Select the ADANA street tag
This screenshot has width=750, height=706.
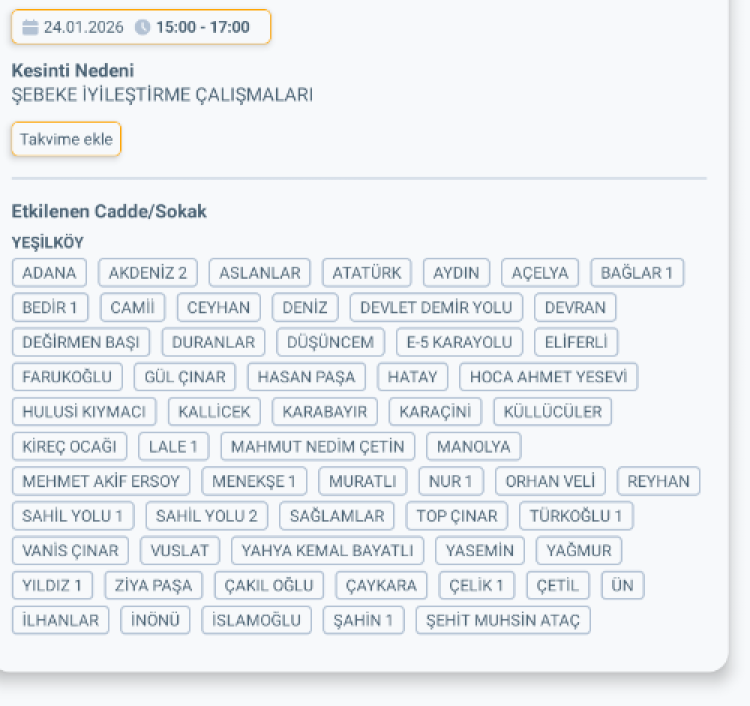click(x=49, y=273)
